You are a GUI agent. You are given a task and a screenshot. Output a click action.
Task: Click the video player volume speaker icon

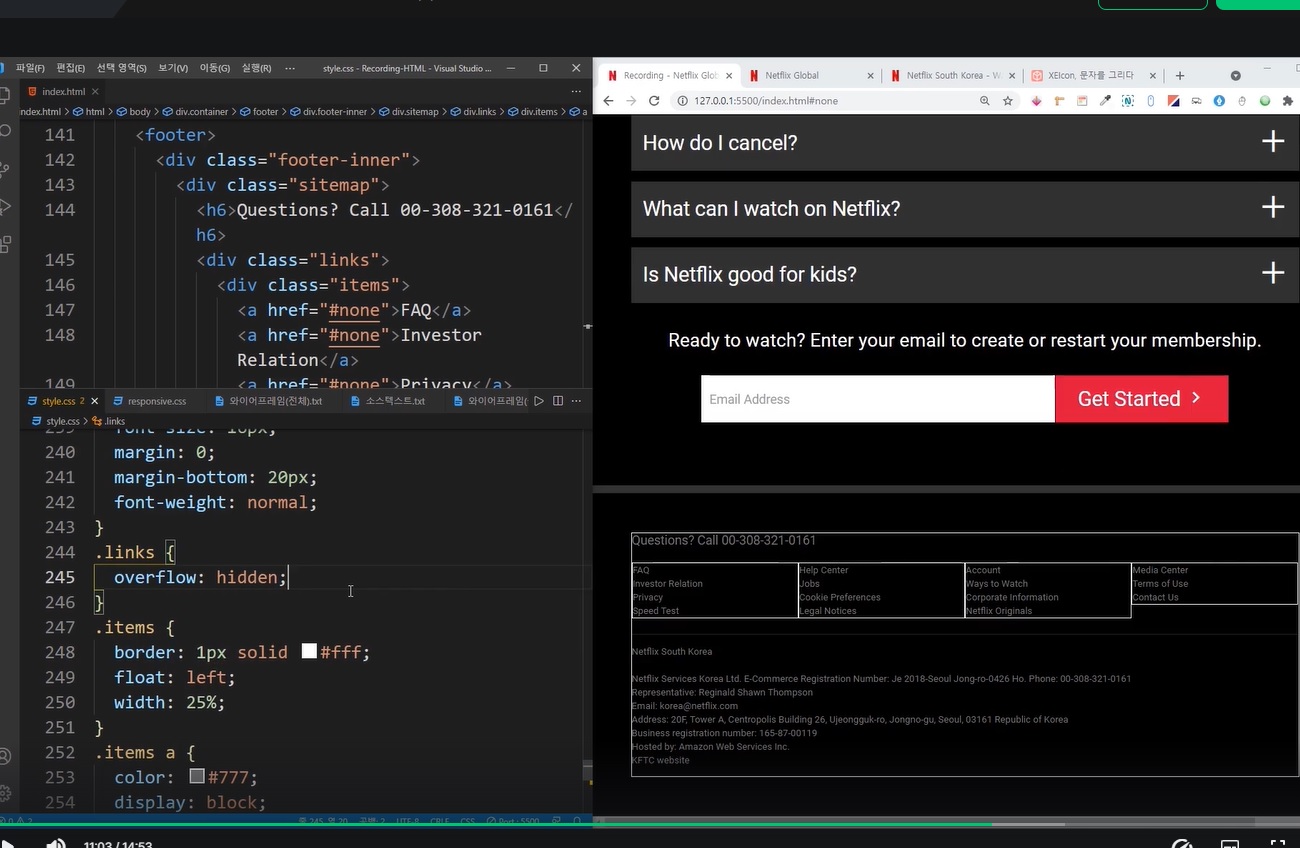(56, 843)
